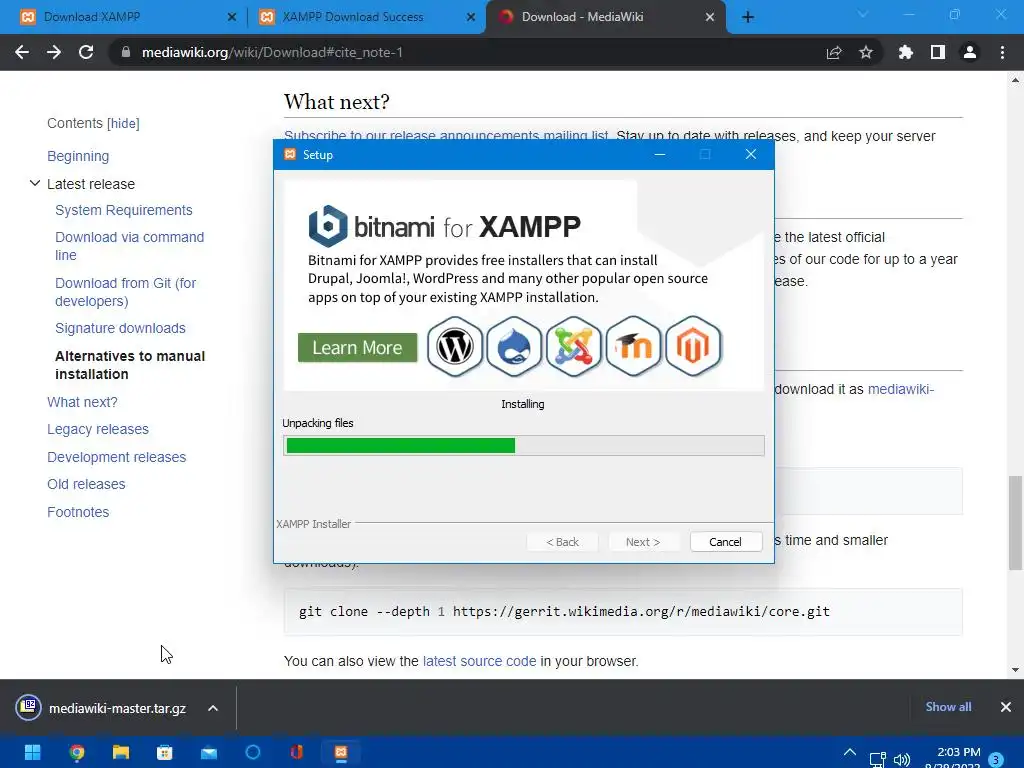Click the Drupal icon in the Setup dialog
1024x768 pixels.
514,347
